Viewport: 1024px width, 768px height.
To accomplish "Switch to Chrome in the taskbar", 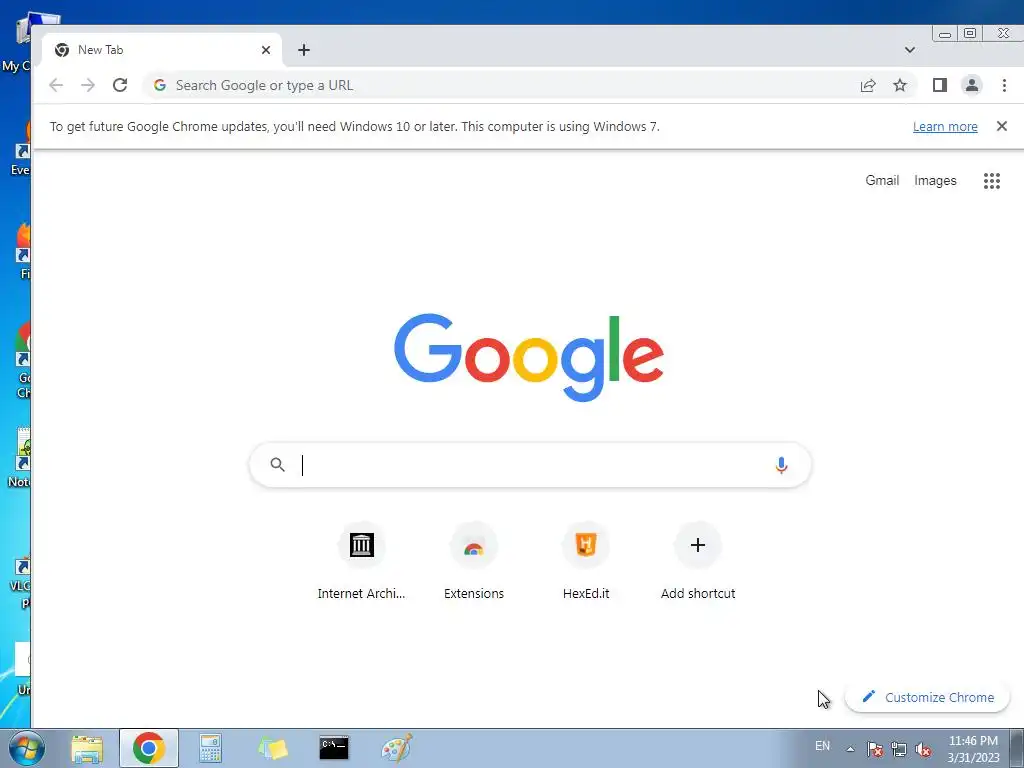I will pyautogui.click(x=149, y=748).
